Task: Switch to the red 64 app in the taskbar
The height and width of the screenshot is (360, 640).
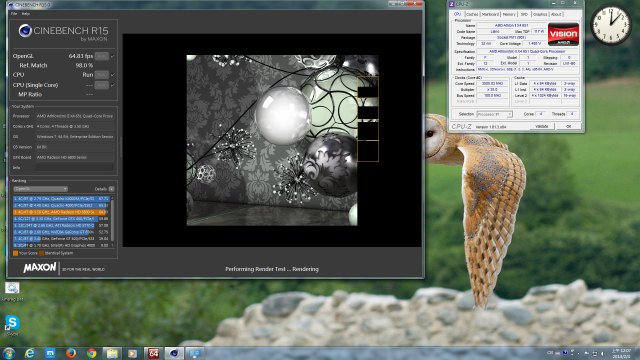Action: [x=153, y=353]
